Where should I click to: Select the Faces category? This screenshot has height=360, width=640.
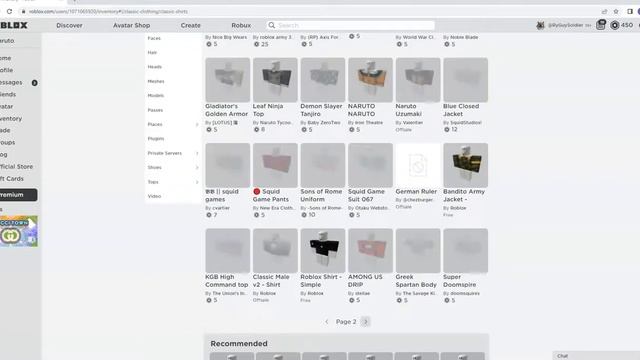click(x=154, y=38)
